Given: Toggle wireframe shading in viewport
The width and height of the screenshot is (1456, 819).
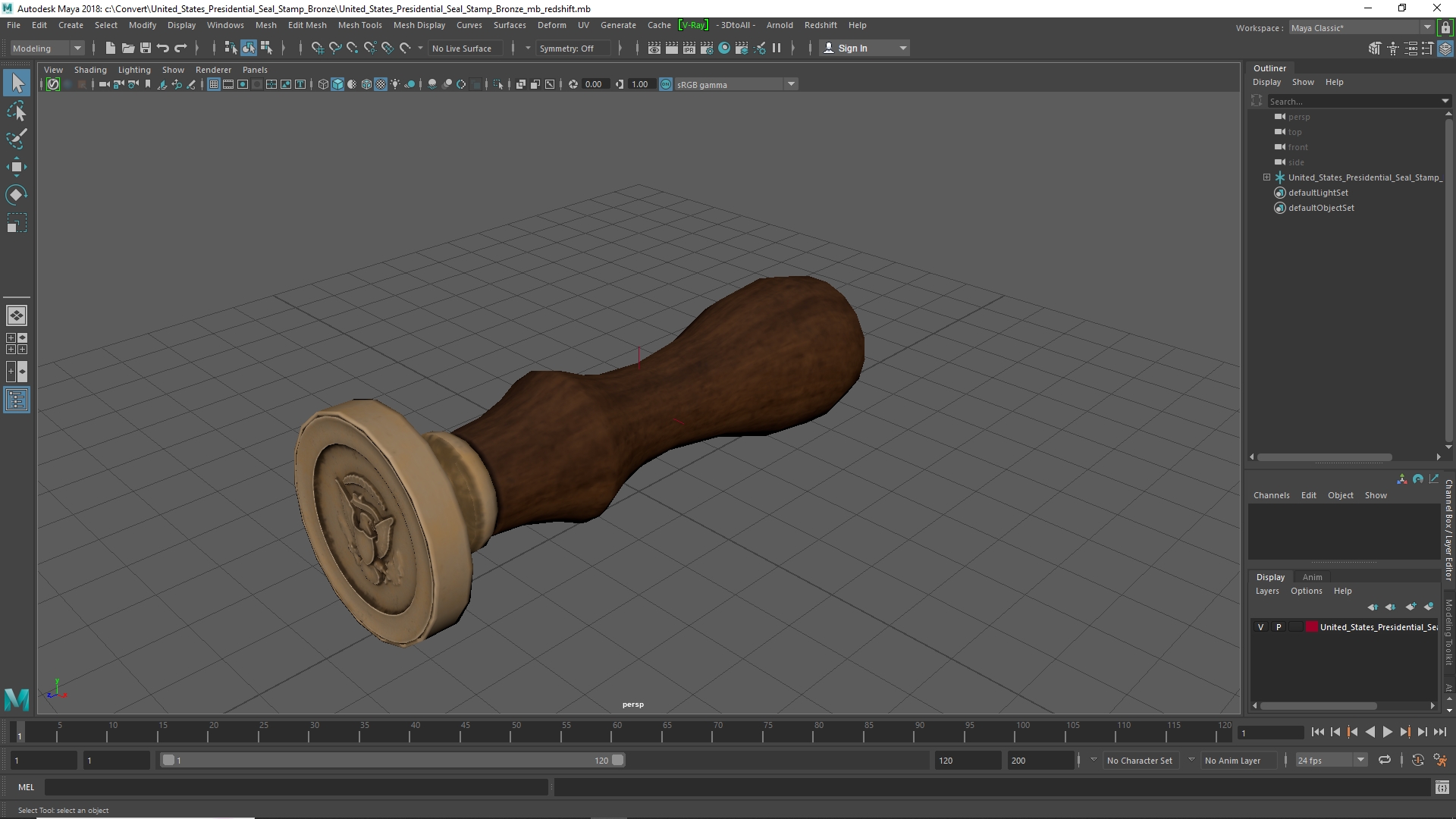Looking at the screenshot, I should 323,84.
